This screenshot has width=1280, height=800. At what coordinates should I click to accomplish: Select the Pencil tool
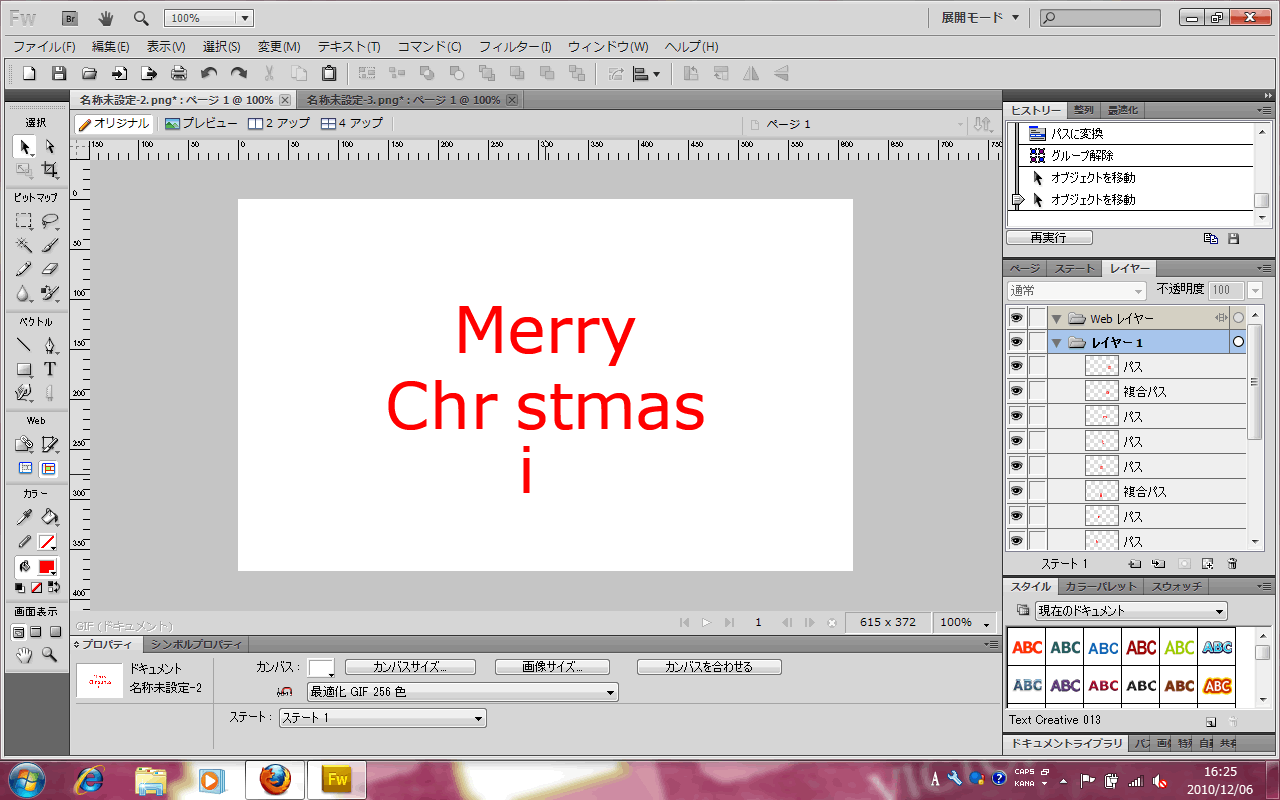(24, 269)
